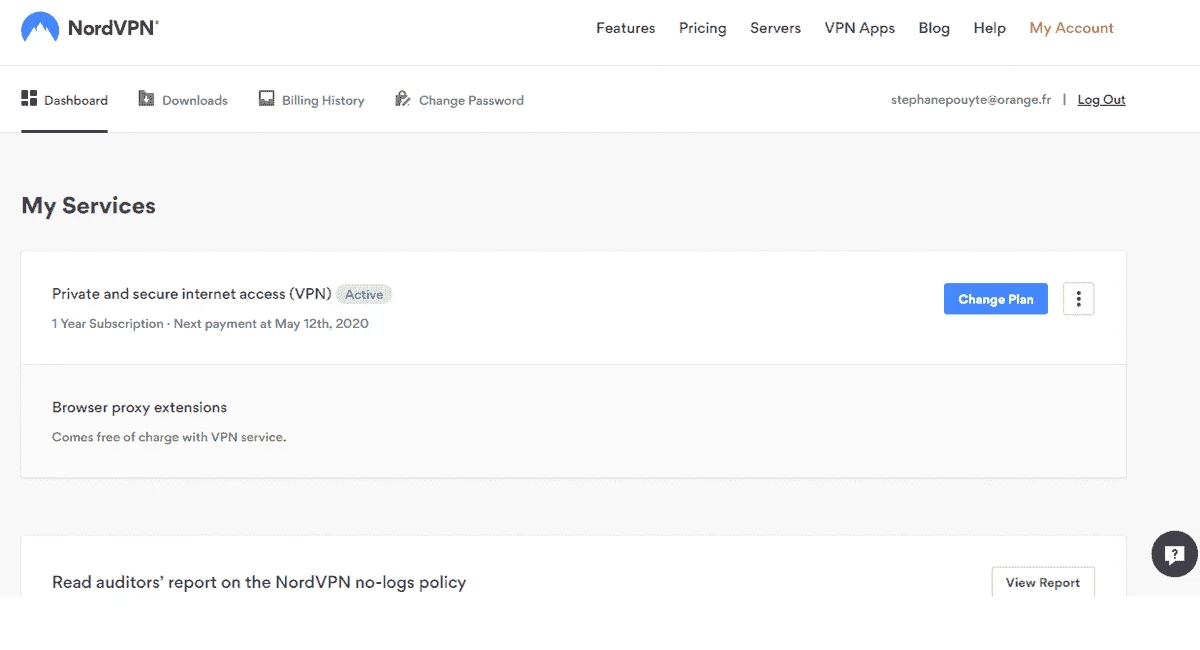This screenshot has width=1200, height=650.
Task: Click the Active status badge
Action: tap(364, 294)
